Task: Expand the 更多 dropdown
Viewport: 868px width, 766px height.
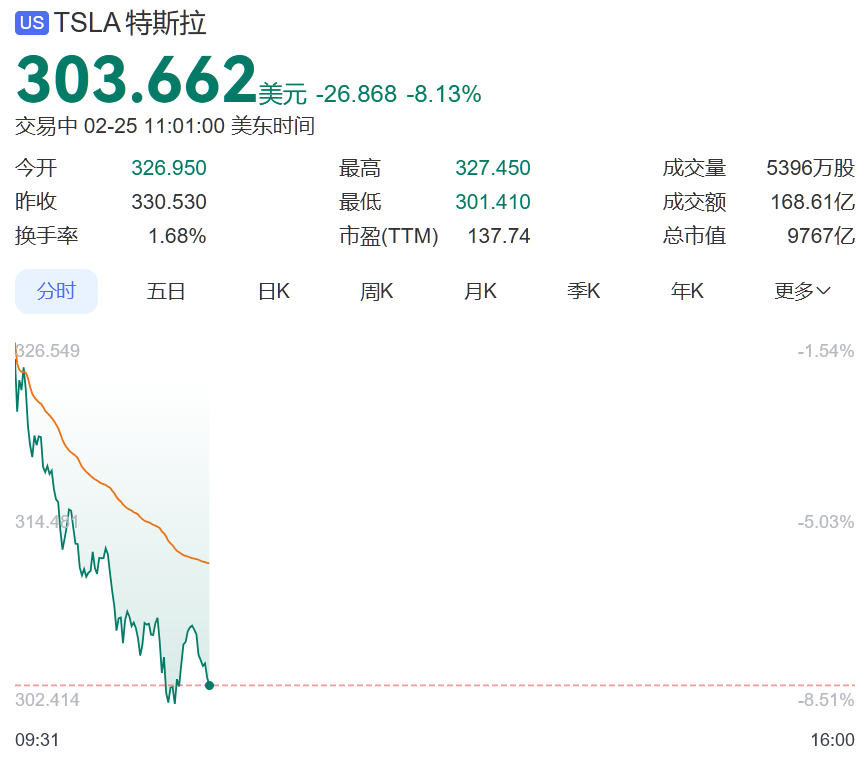Action: (x=802, y=291)
